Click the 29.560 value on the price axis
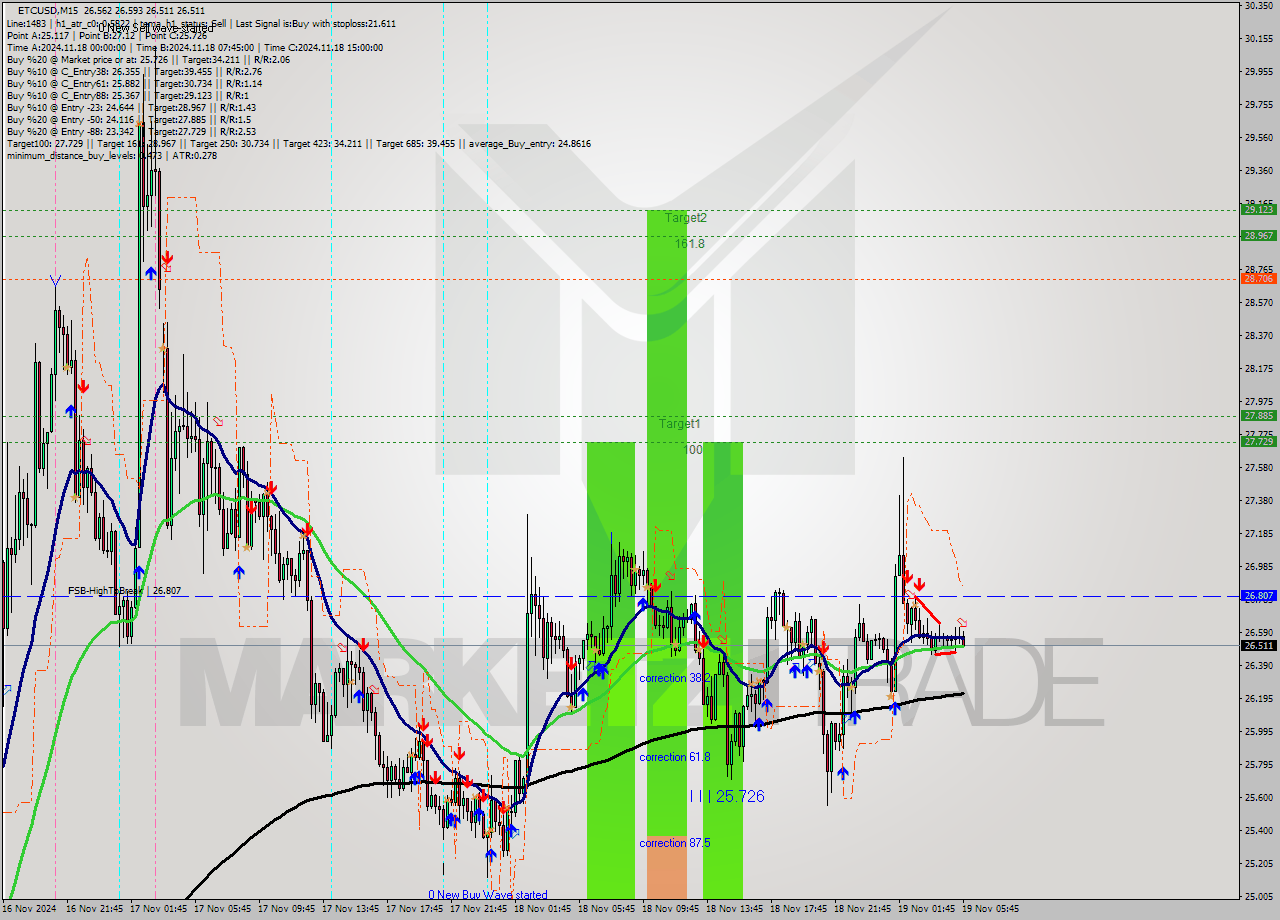 [x=1258, y=137]
